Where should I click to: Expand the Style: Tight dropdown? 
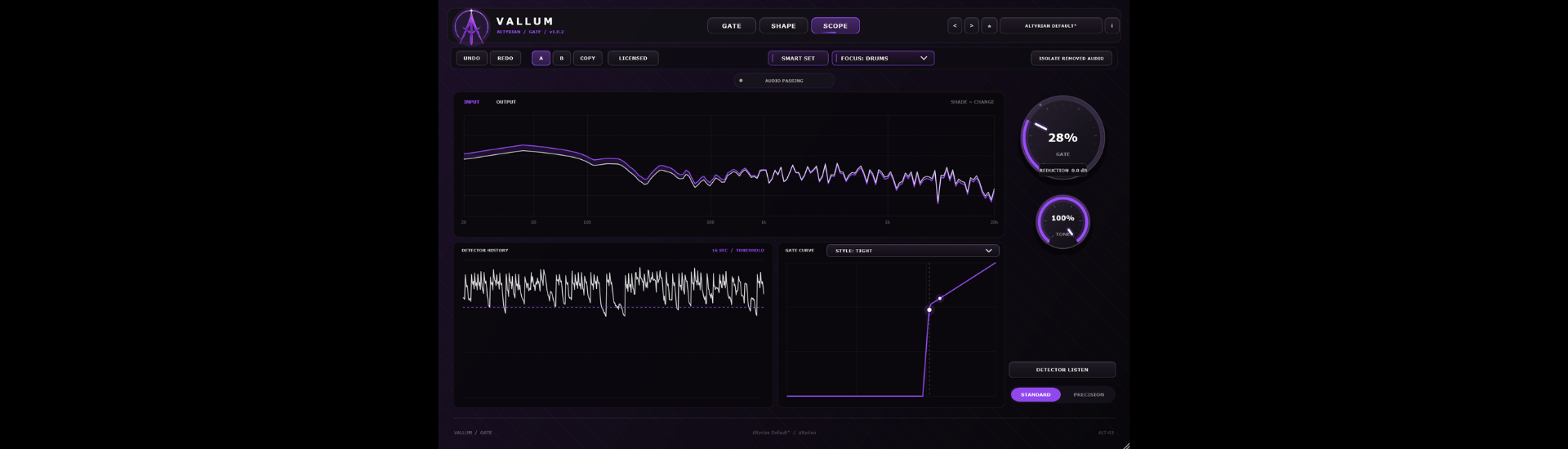pyautogui.click(x=913, y=251)
